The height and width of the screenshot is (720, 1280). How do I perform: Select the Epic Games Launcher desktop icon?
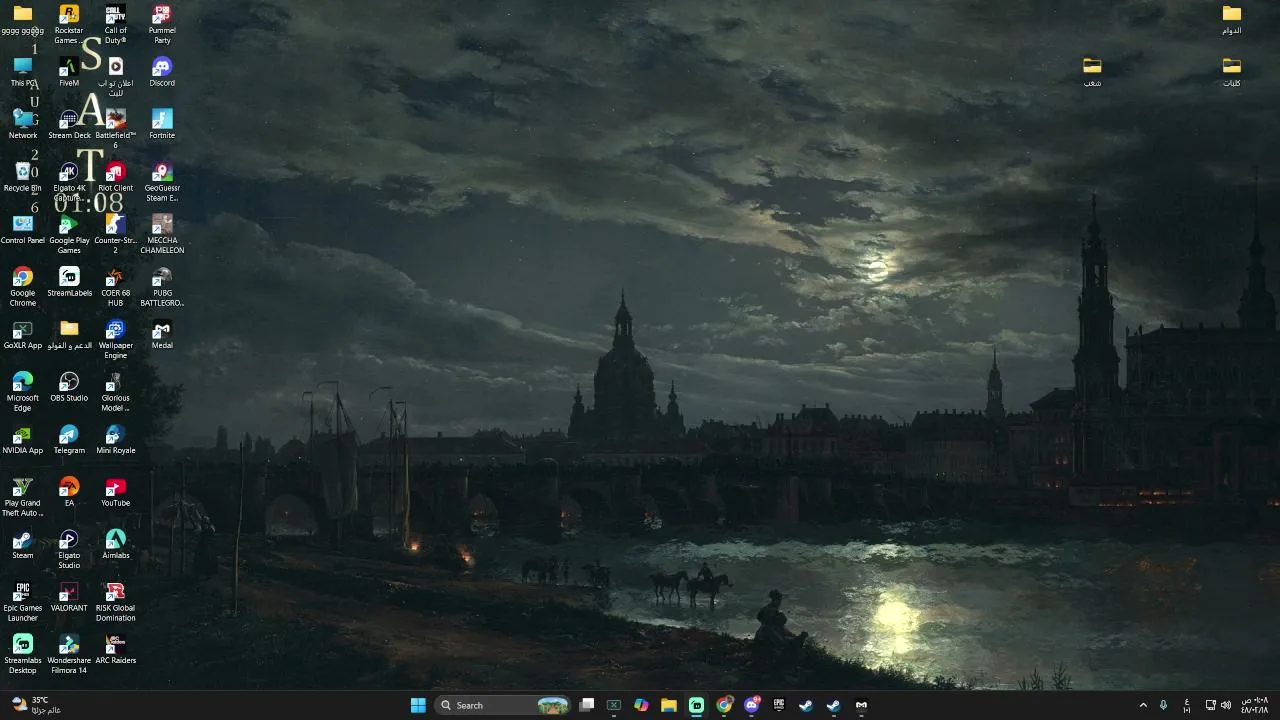(23, 602)
